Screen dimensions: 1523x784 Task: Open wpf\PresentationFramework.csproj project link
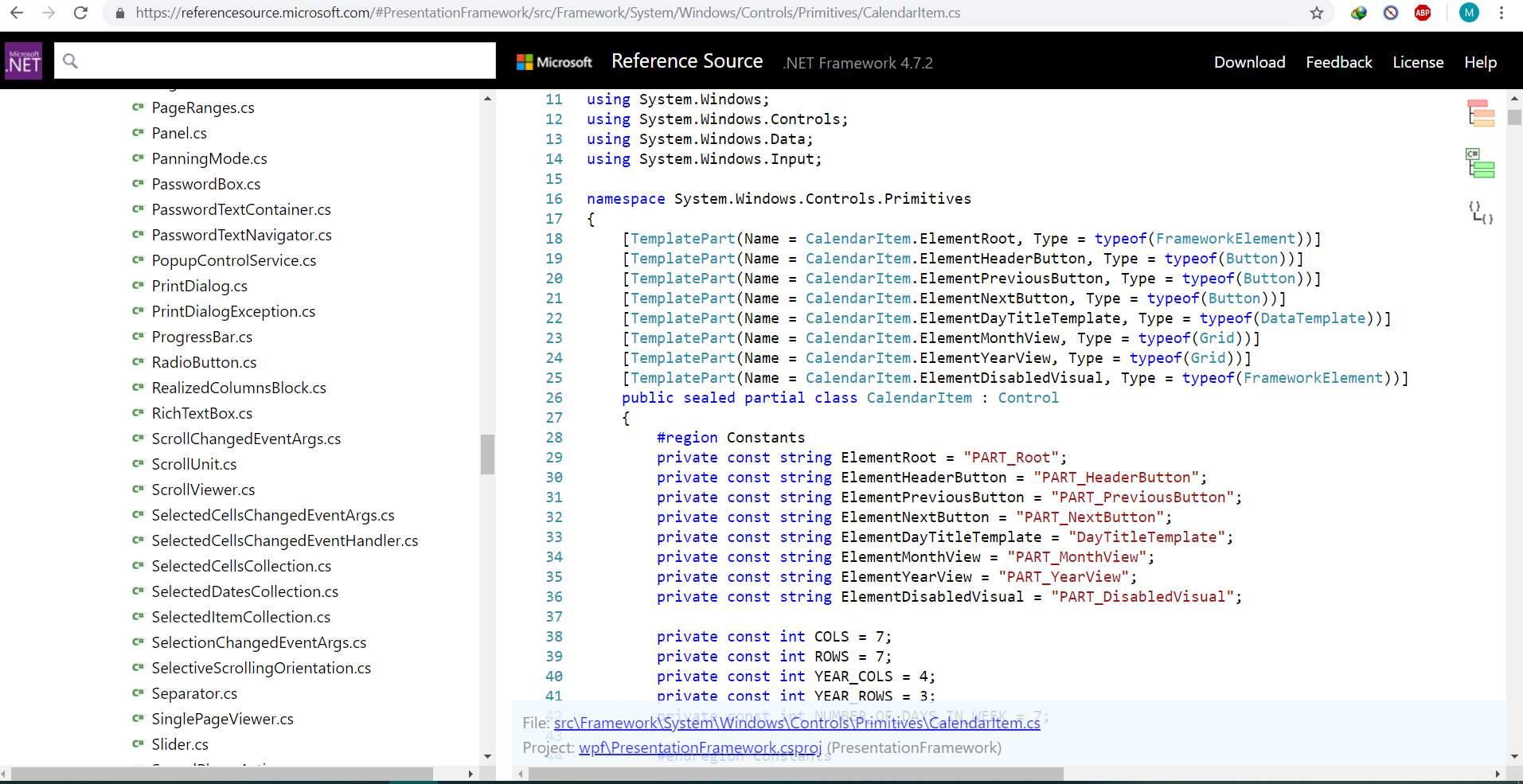[700, 747]
